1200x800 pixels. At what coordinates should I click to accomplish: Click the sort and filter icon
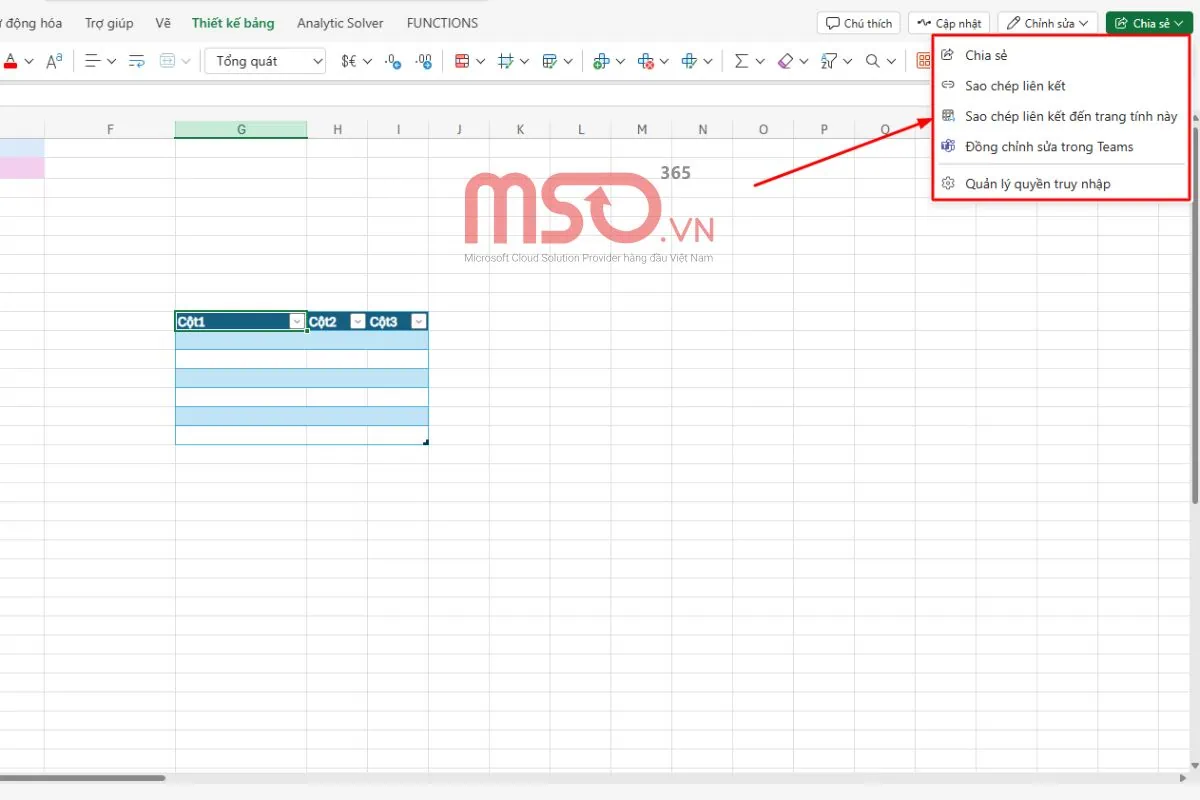828,61
